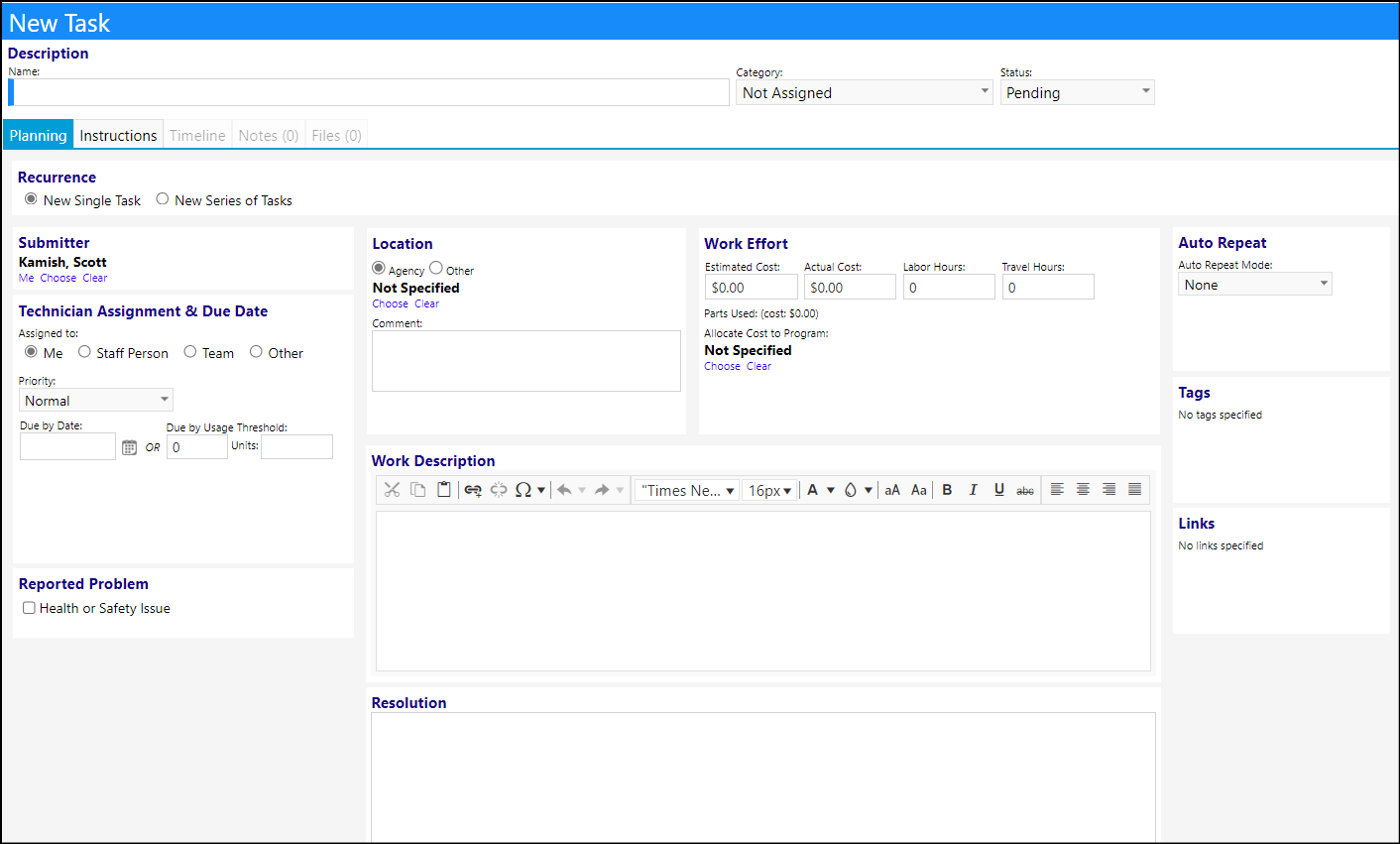Click the Undo arrow icon

(564, 490)
